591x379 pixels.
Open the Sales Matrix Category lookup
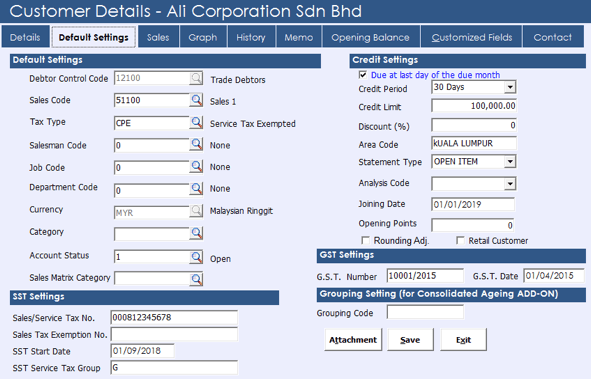pyautogui.click(x=196, y=279)
